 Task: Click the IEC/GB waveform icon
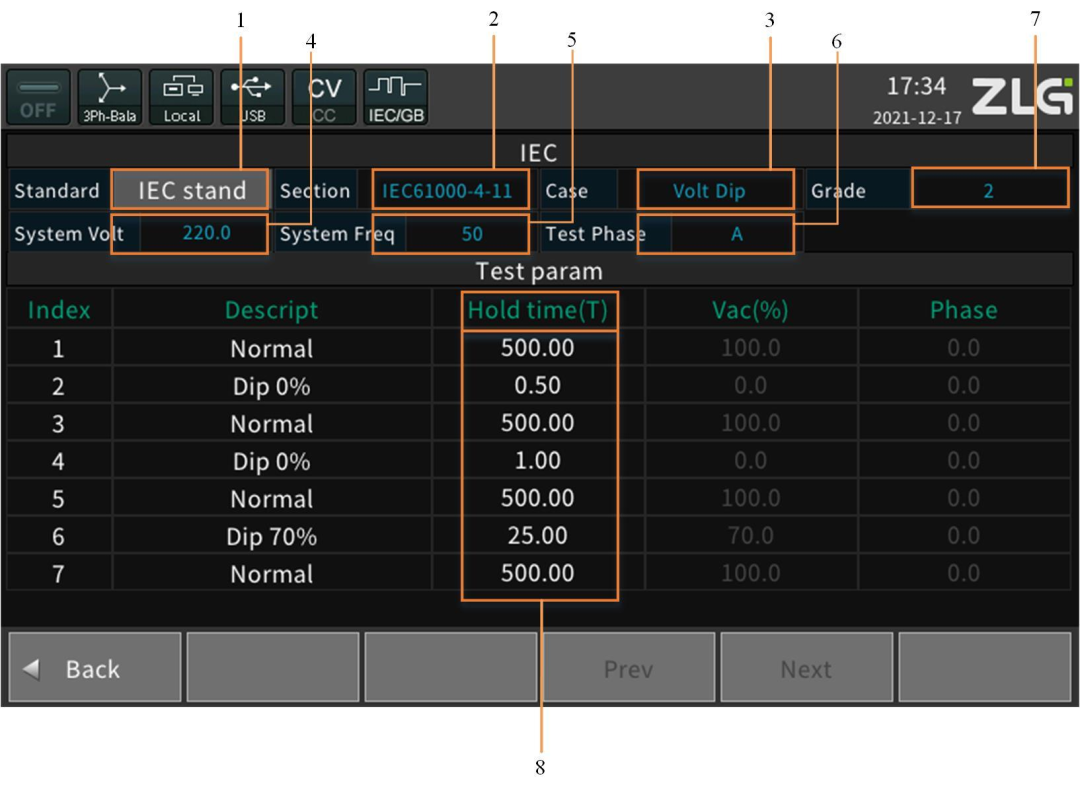[x=396, y=97]
